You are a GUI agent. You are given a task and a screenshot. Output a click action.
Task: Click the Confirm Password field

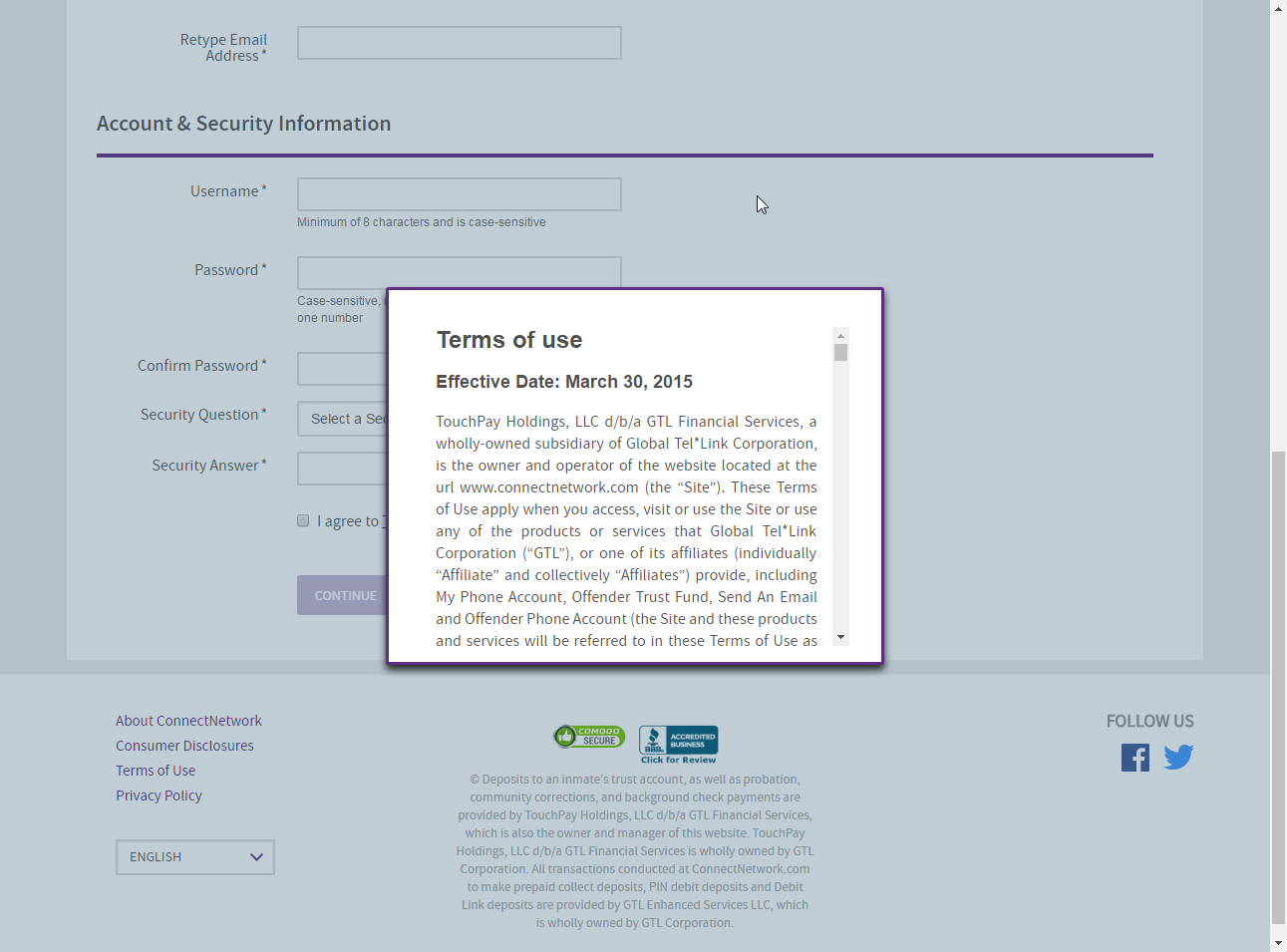click(342, 369)
